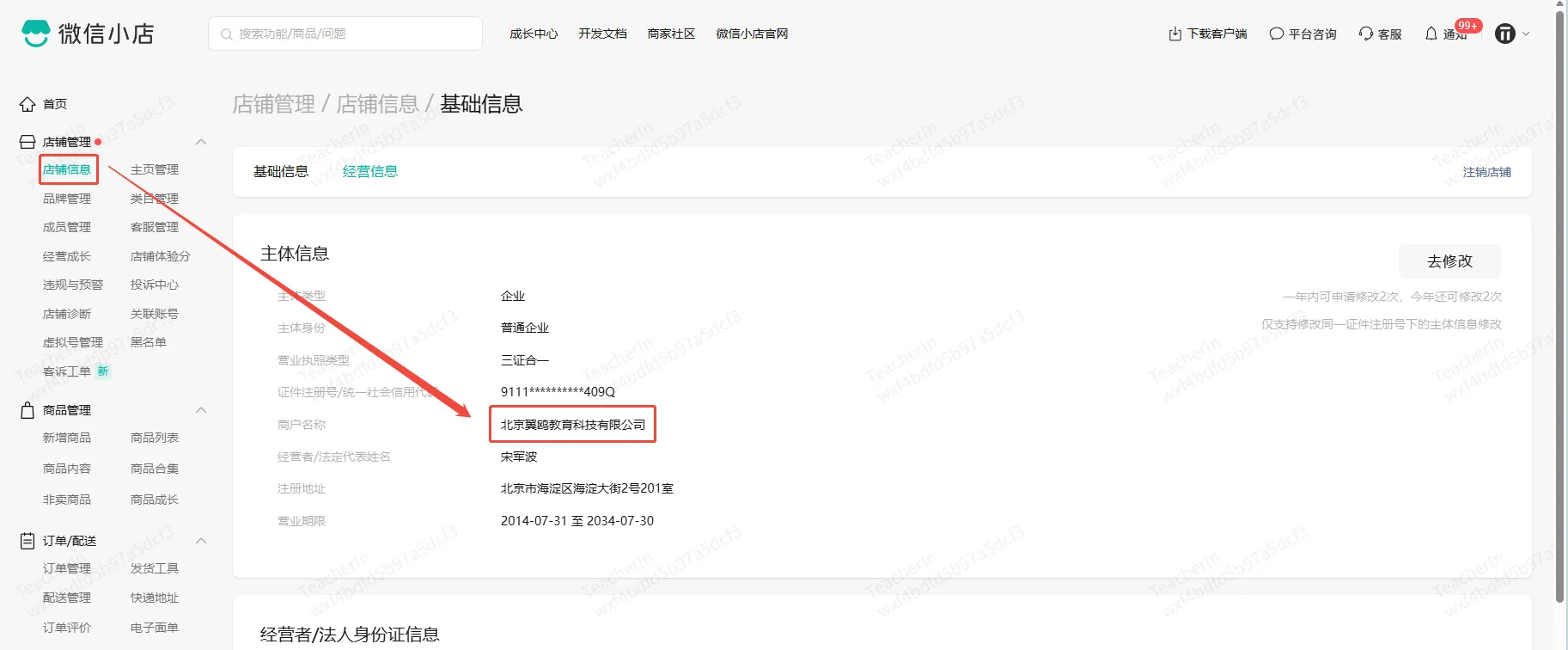Open 店铺体验分 in sidebar
1568x650 pixels.
pos(161,256)
